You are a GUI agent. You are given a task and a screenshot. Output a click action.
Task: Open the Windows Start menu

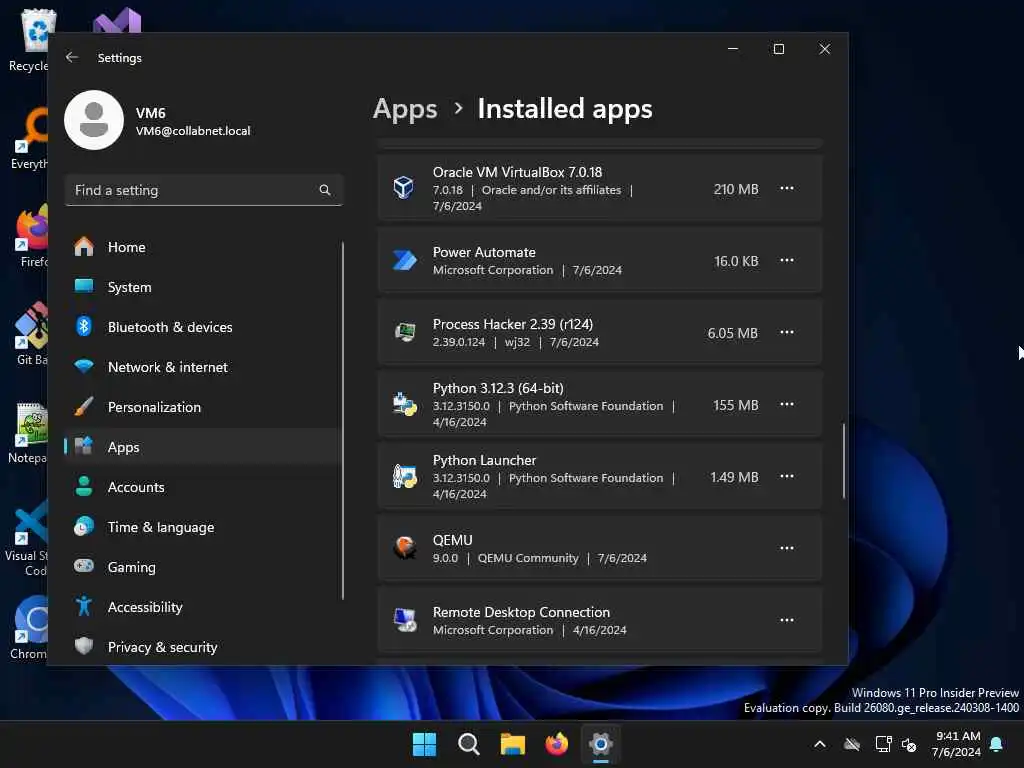pos(424,744)
